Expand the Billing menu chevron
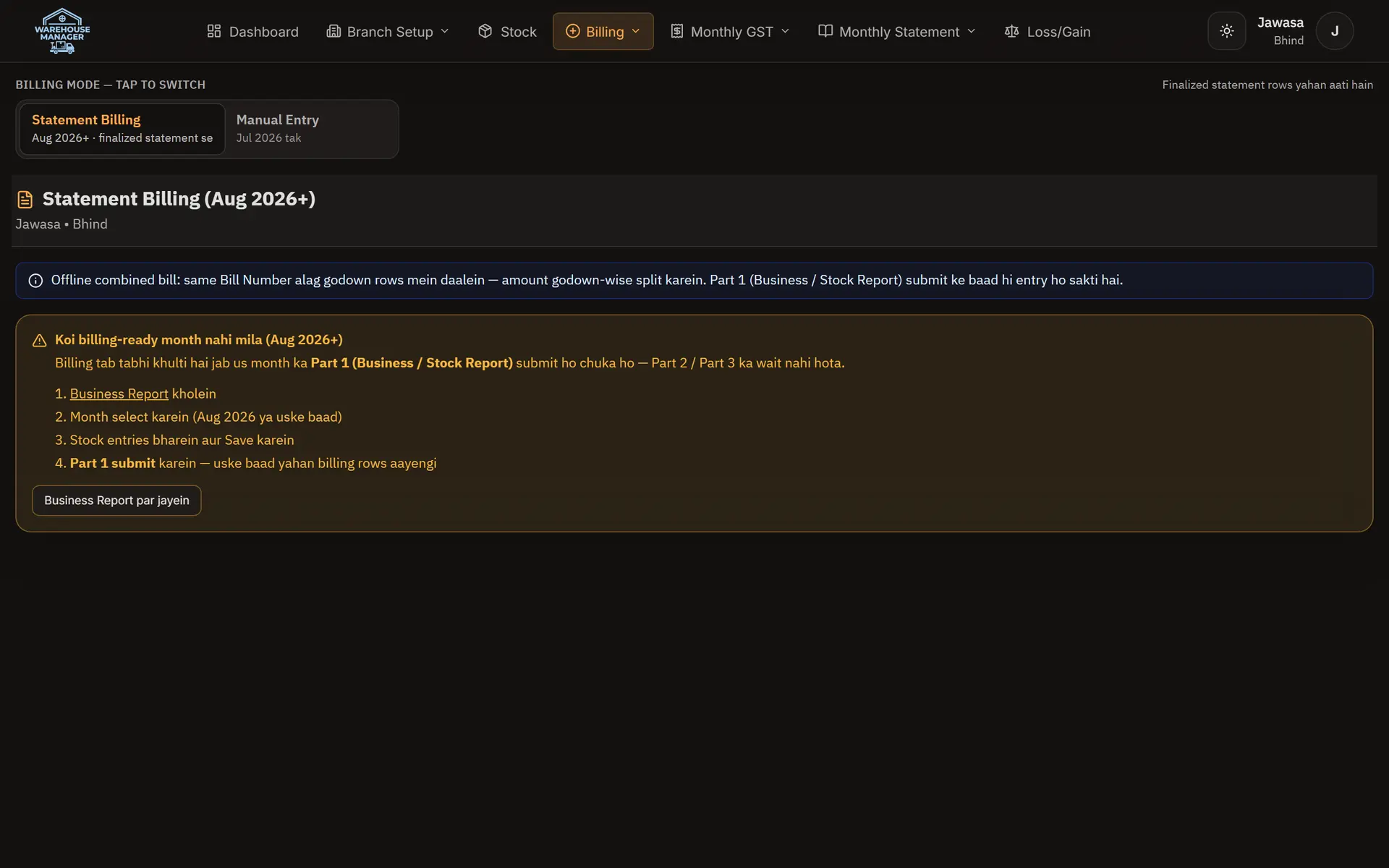This screenshot has width=1389, height=868. [636, 31]
